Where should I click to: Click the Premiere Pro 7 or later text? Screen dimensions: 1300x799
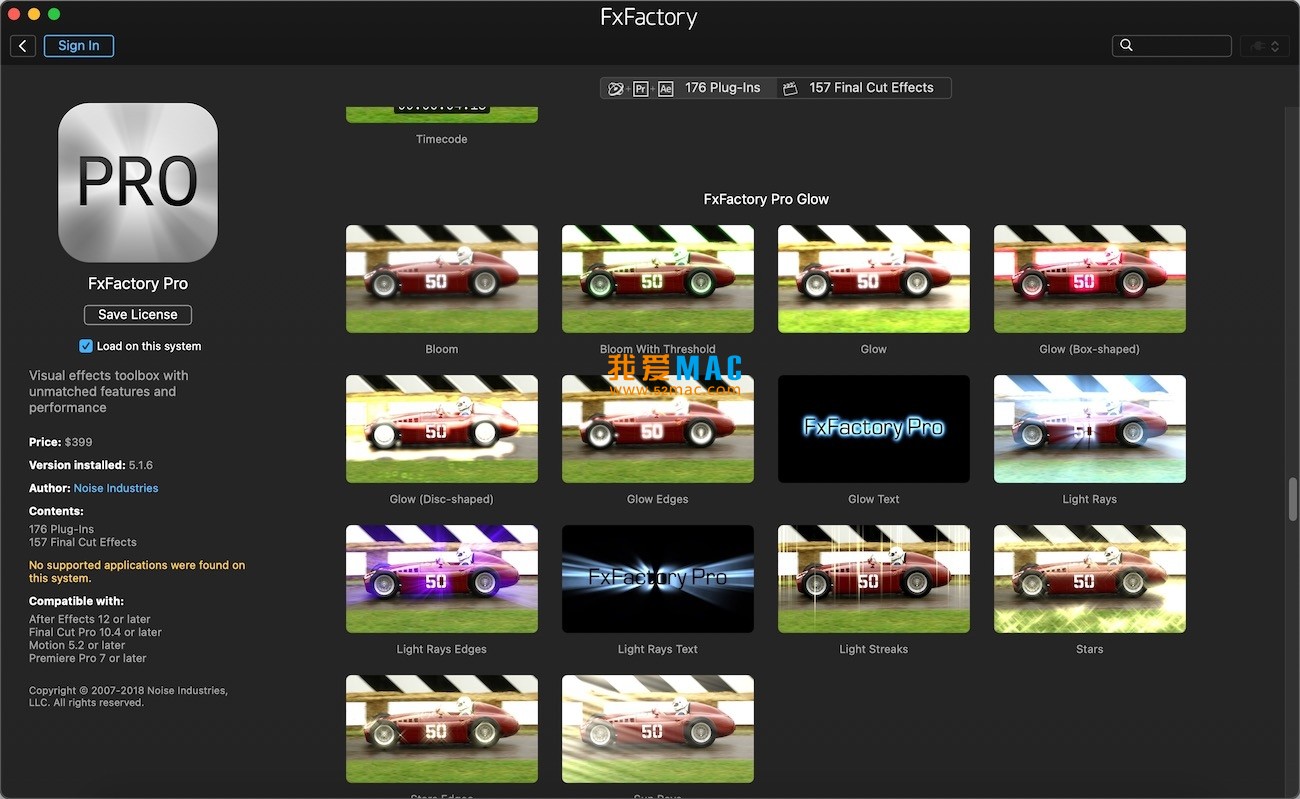[88, 658]
